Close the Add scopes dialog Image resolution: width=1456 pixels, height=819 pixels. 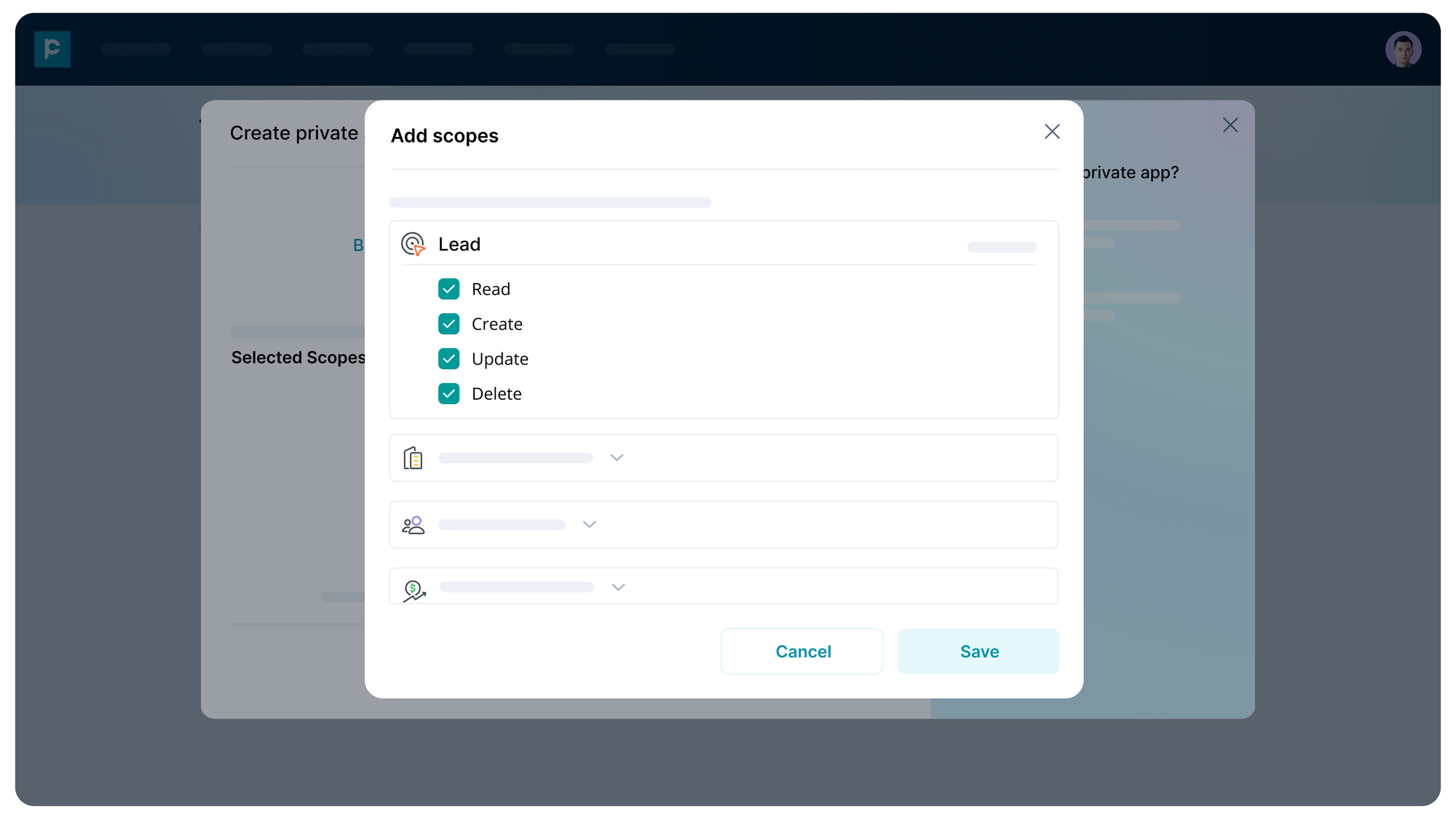click(x=1051, y=132)
